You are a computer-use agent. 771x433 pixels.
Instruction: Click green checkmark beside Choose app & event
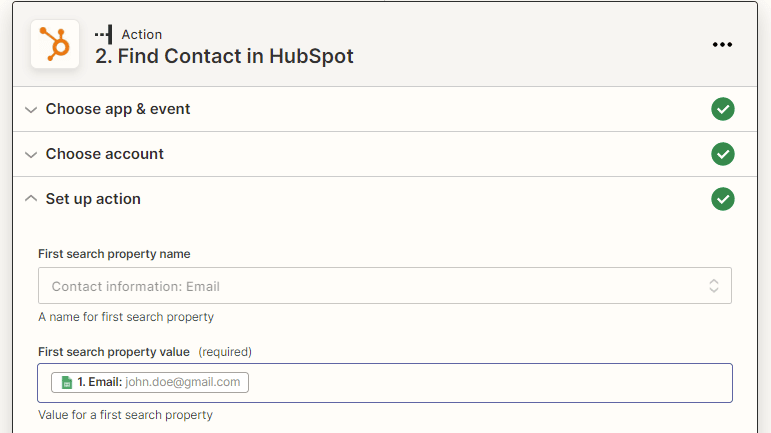click(x=722, y=109)
